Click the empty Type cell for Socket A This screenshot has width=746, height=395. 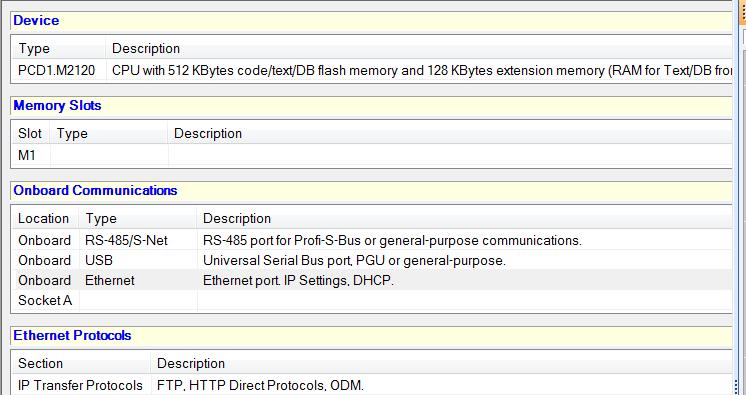pyautogui.click(x=138, y=300)
